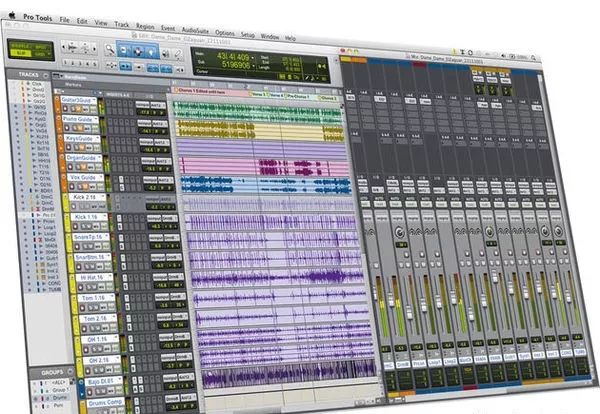
Task: Mute the OrganGuide track
Action: coord(84,167)
